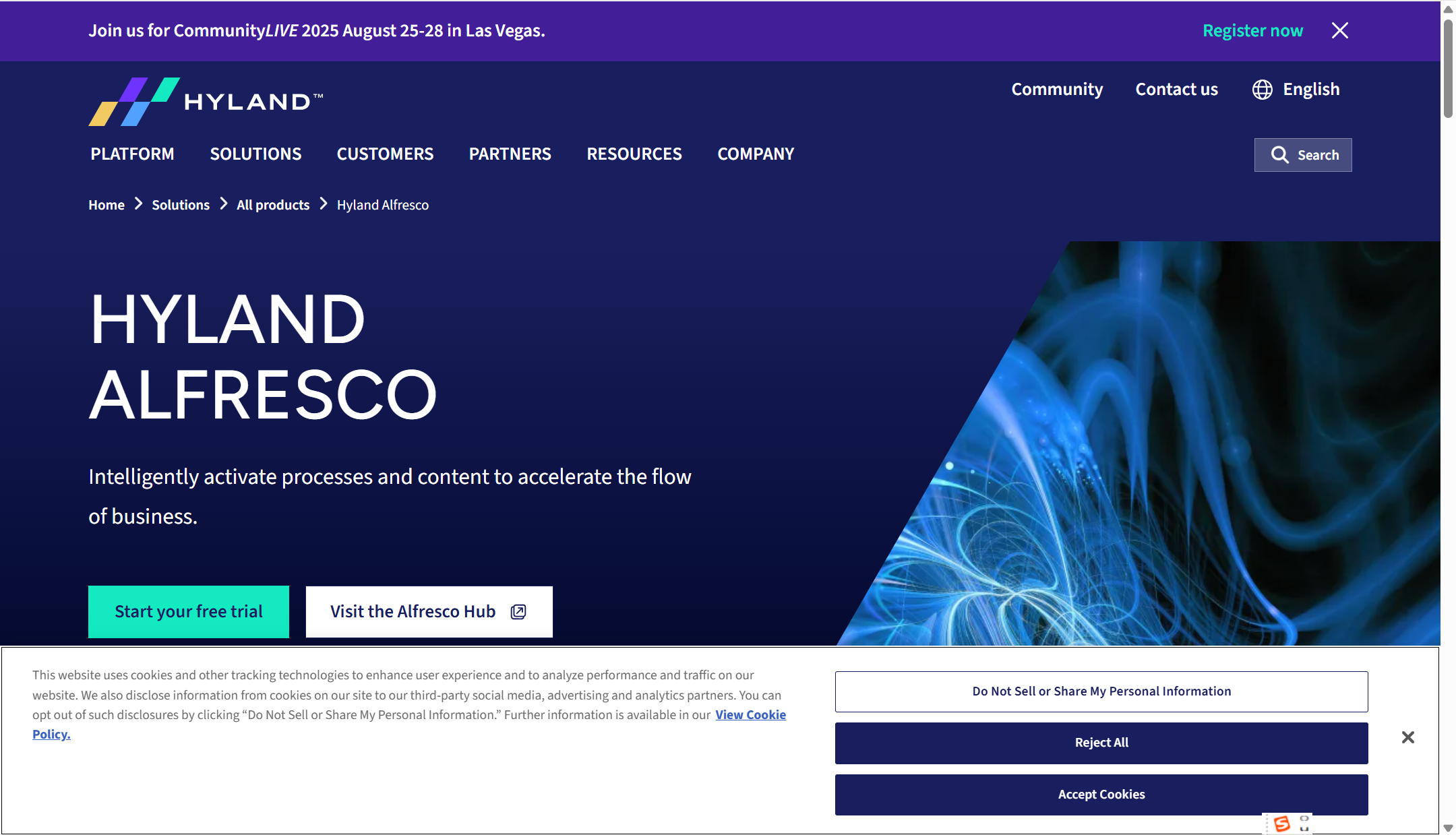Viewport: 1456px width, 835px height.
Task: Expand the SOLUTIONS menu
Action: tap(255, 154)
